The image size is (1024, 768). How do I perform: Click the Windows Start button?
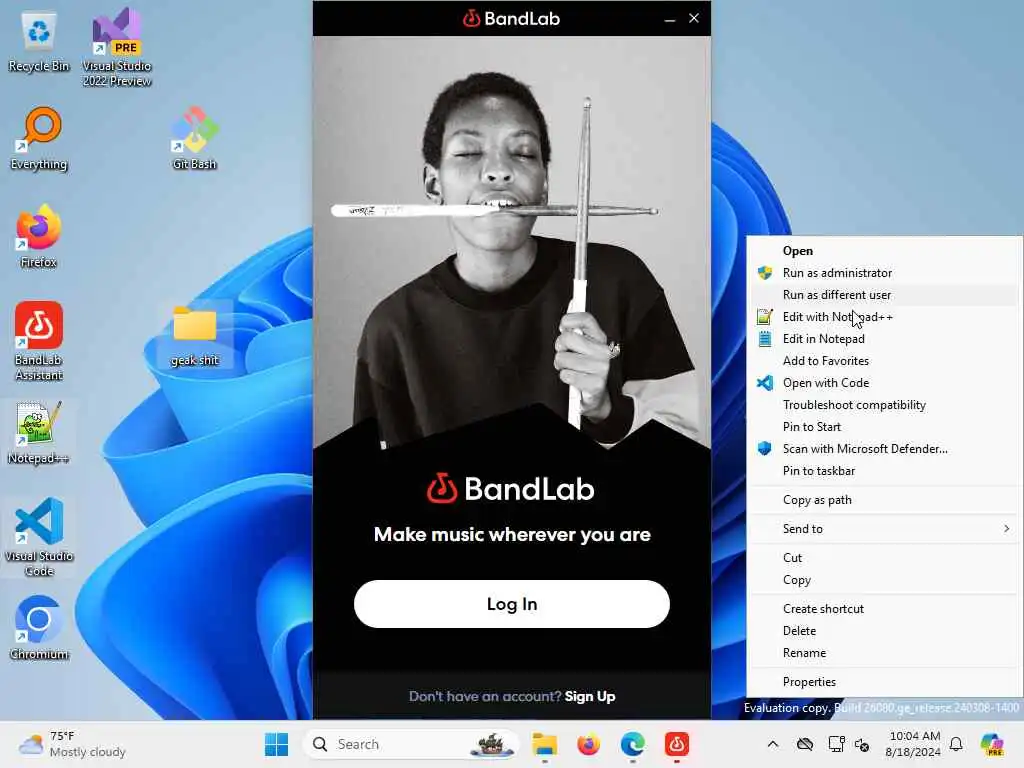coord(276,744)
